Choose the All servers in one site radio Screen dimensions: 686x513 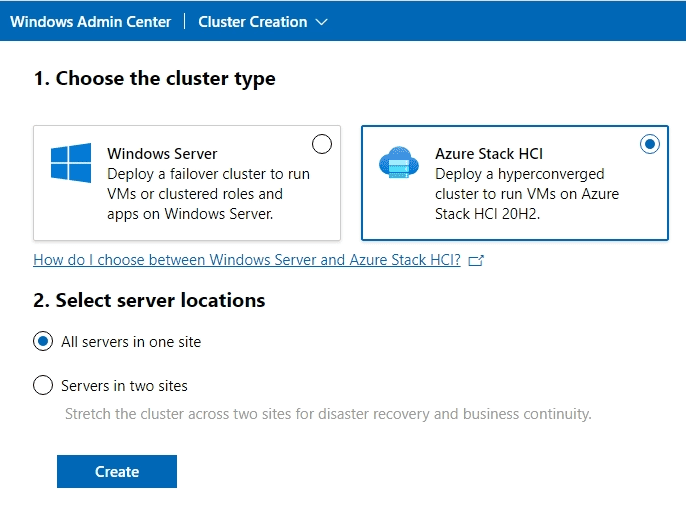(x=43, y=342)
